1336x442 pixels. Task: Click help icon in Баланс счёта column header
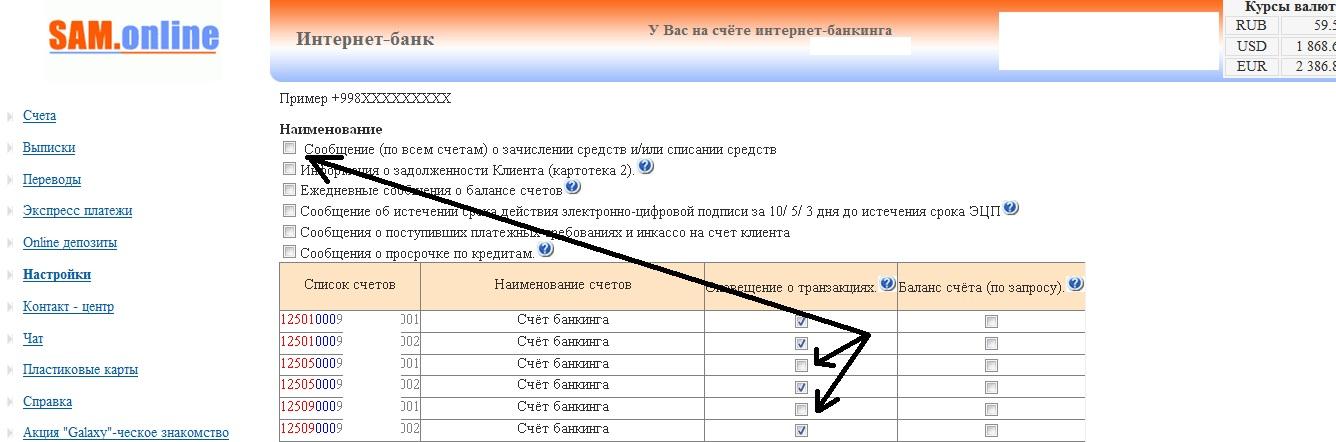1075,285
